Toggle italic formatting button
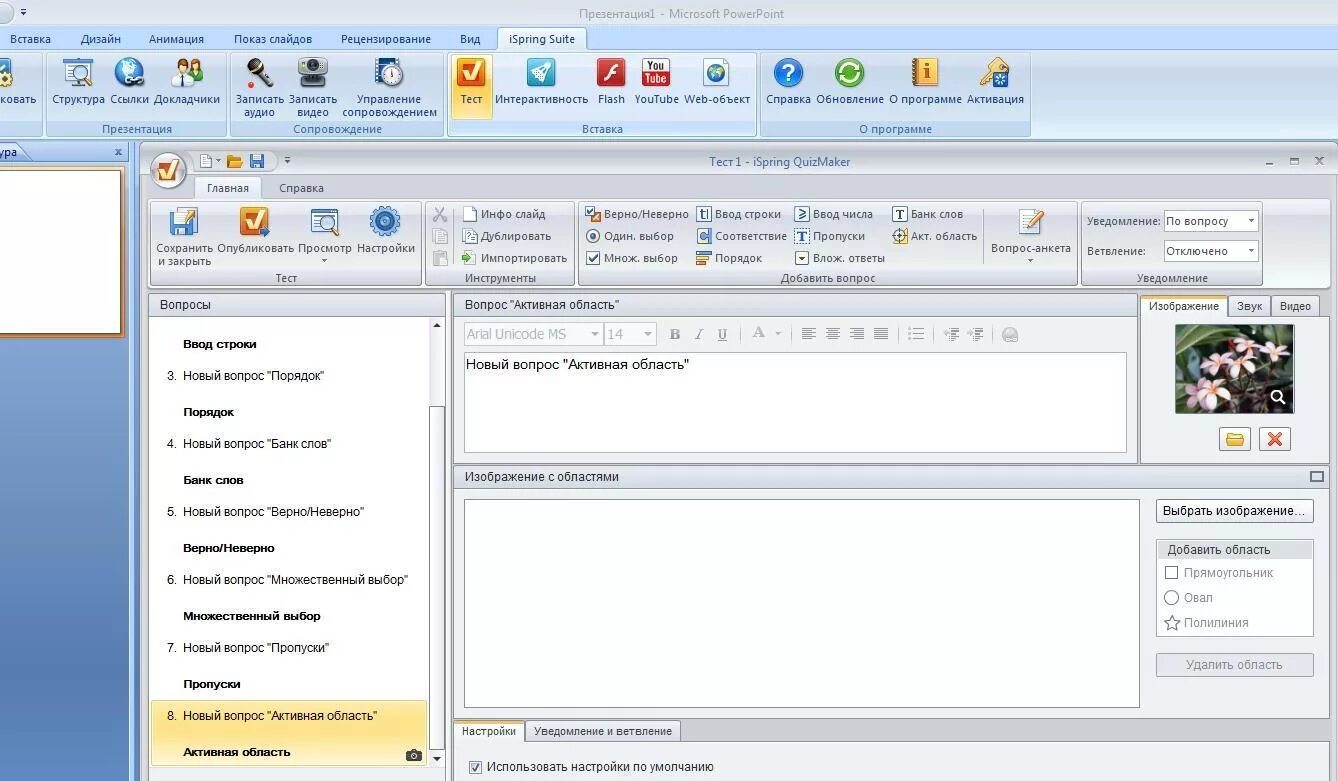The image size is (1338, 781). (x=699, y=334)
